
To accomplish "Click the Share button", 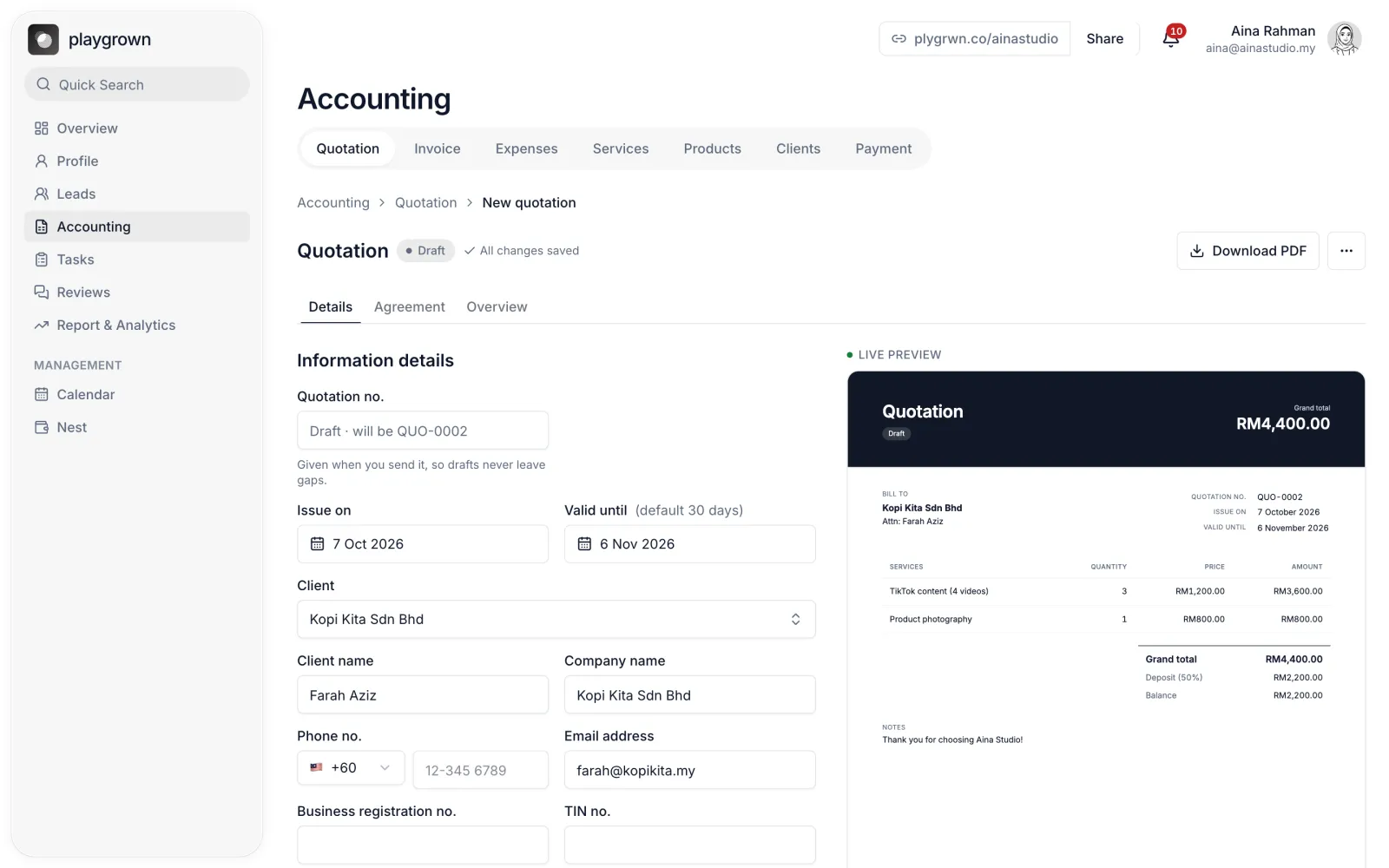I will [1105, 39].
